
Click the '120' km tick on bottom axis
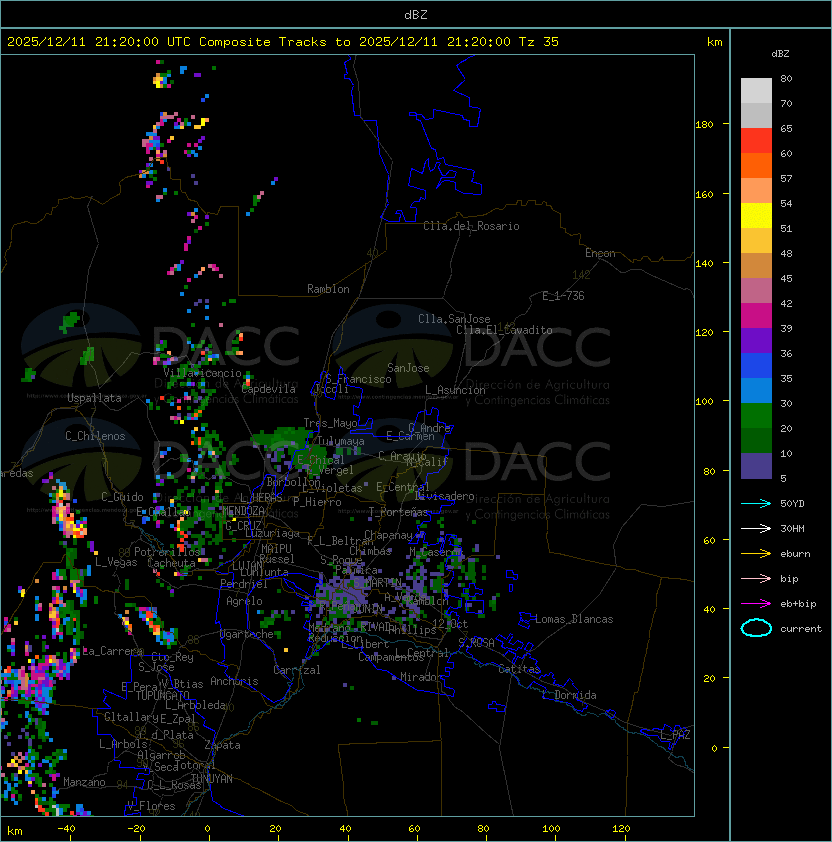pyautogui.click(x=621, y=829)
